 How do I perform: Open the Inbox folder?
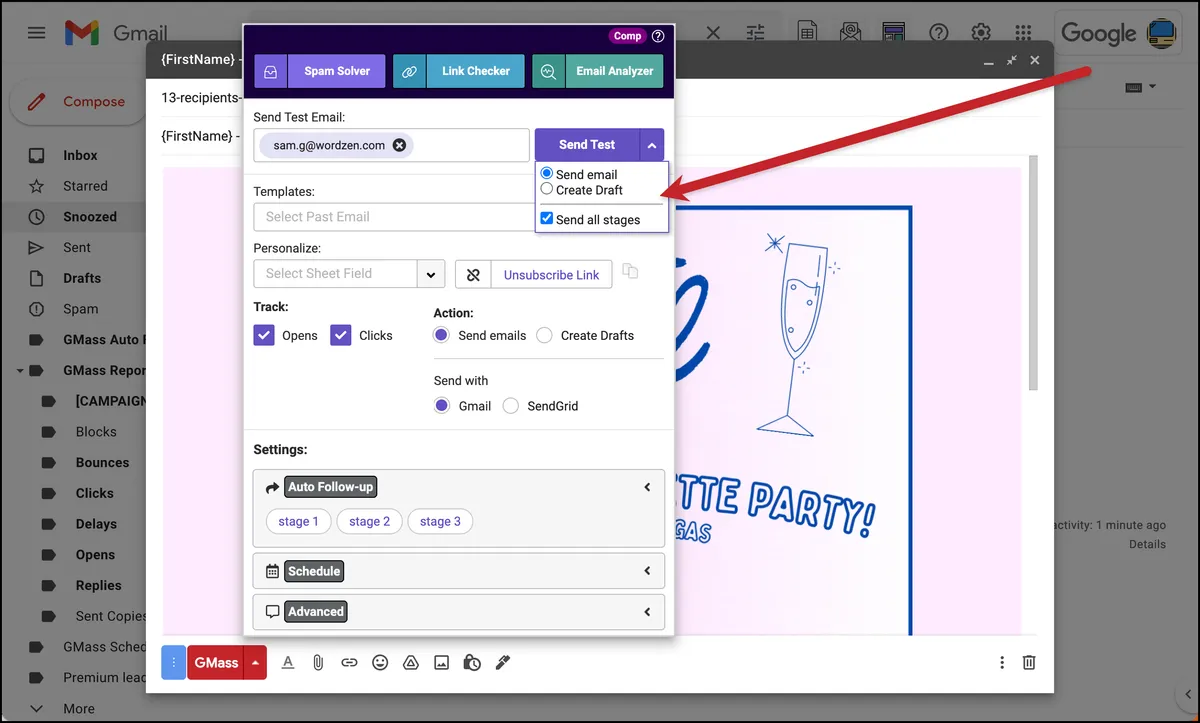click(x=80, y=155)
